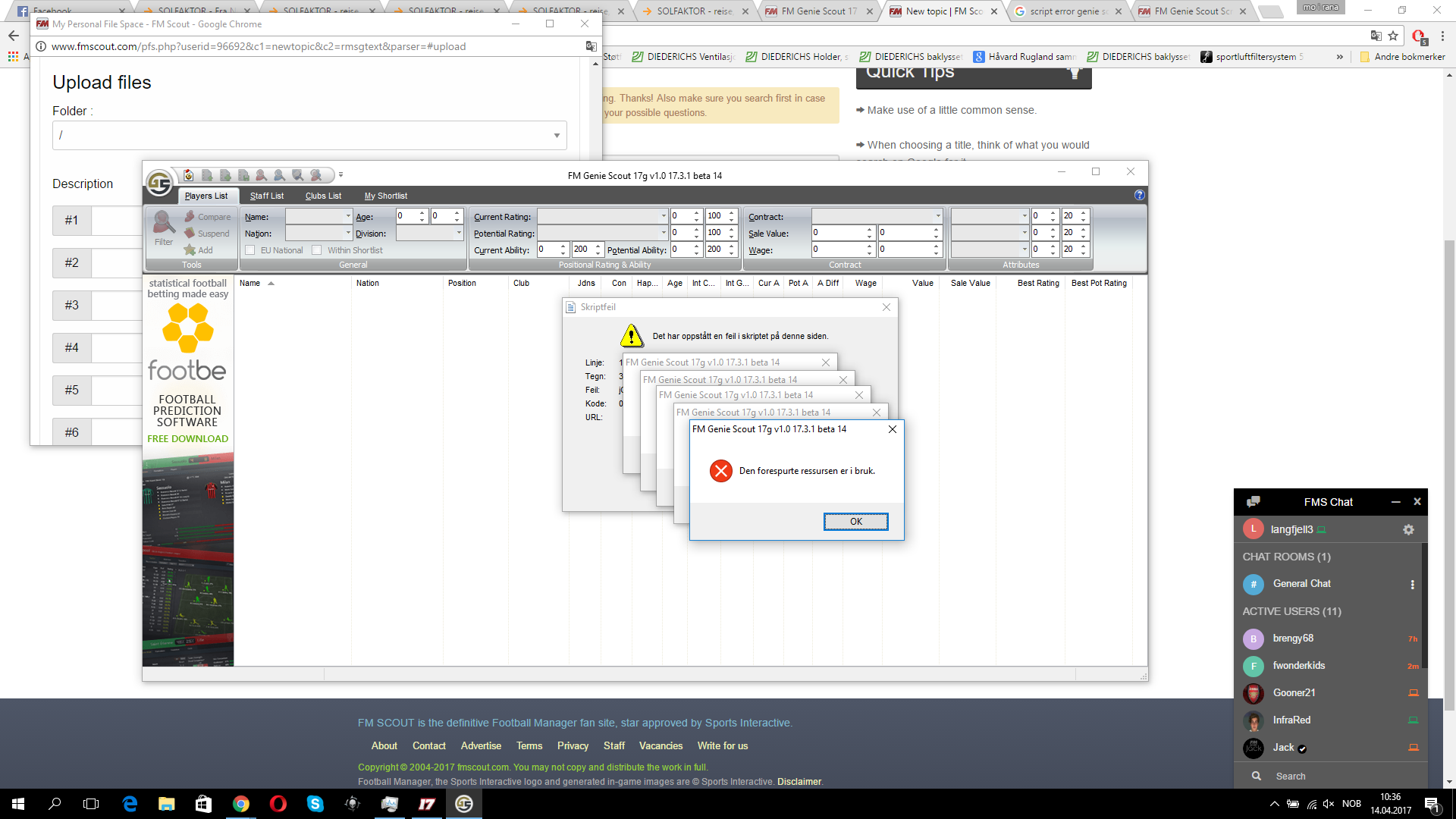Open the FMS Chat settings gear
The image size is (1456, 819).
click(1408, 530)
